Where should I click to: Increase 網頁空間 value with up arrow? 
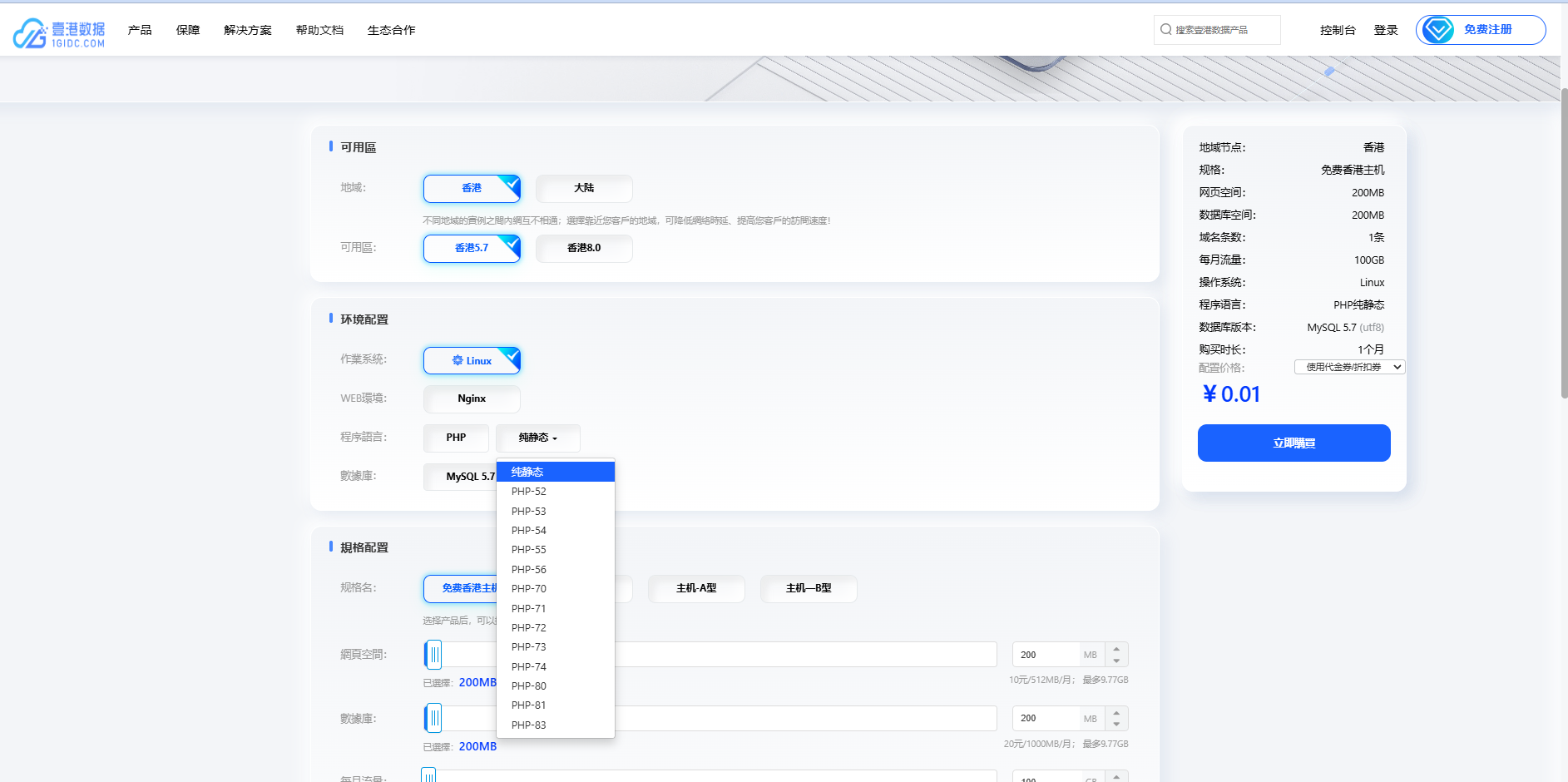pyautogui.click(x=1116, y=648)
